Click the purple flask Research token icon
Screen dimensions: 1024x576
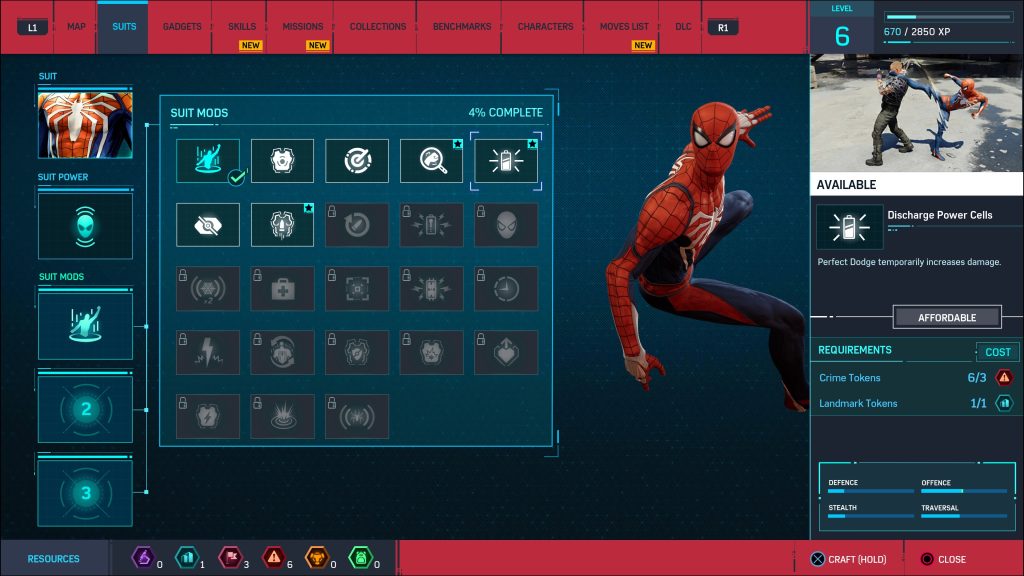143,558
